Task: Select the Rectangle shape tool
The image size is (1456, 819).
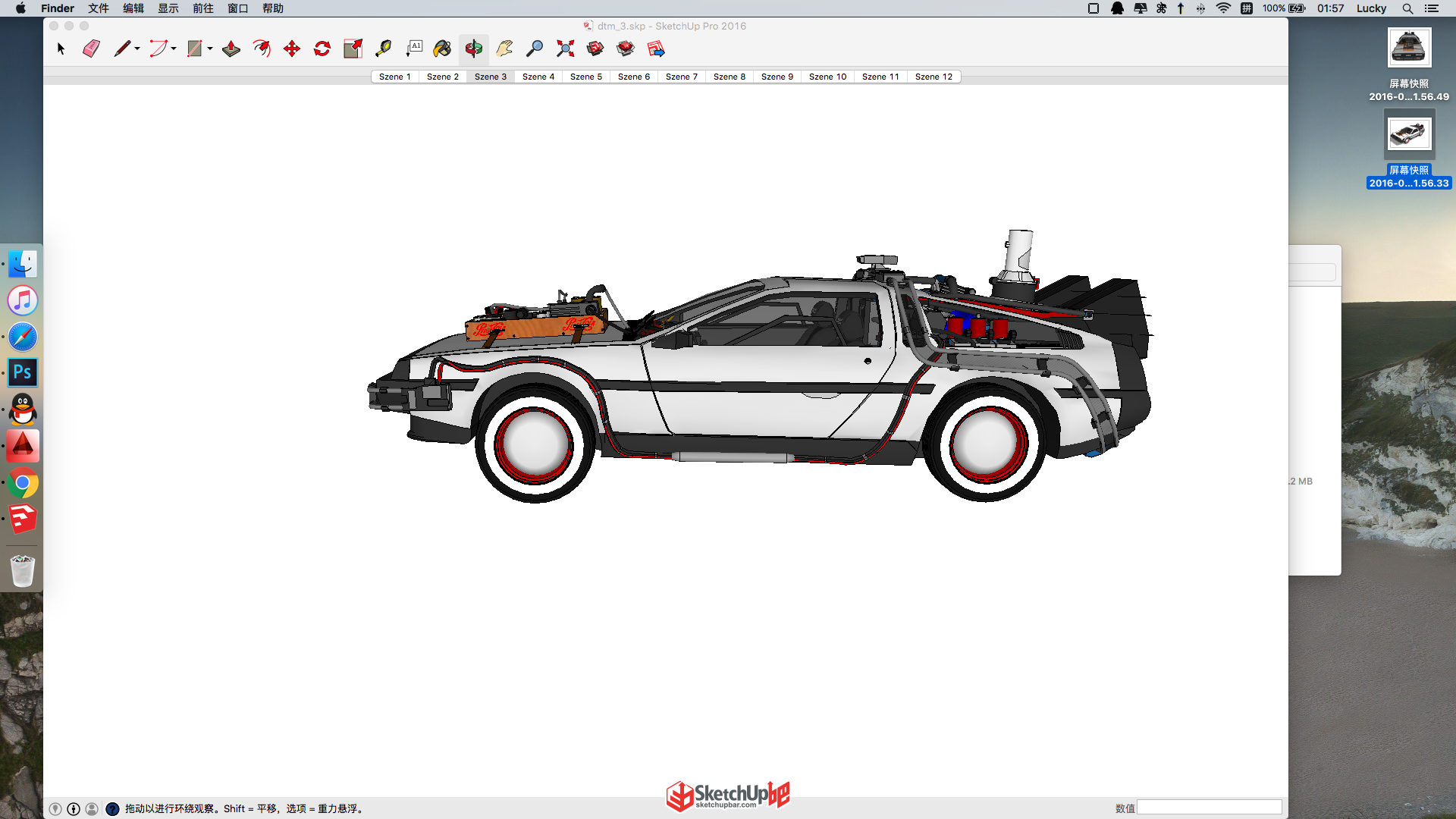Action: [x=194, y=49]
